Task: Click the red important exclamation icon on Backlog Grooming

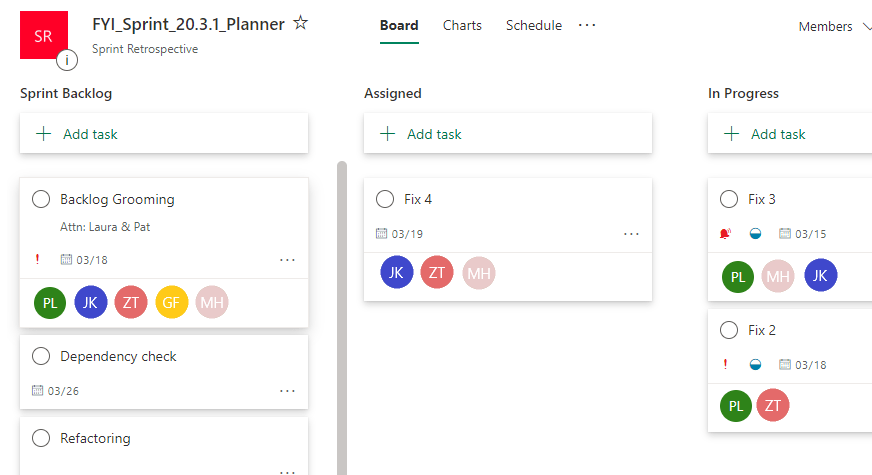Action: pos(37,259)
